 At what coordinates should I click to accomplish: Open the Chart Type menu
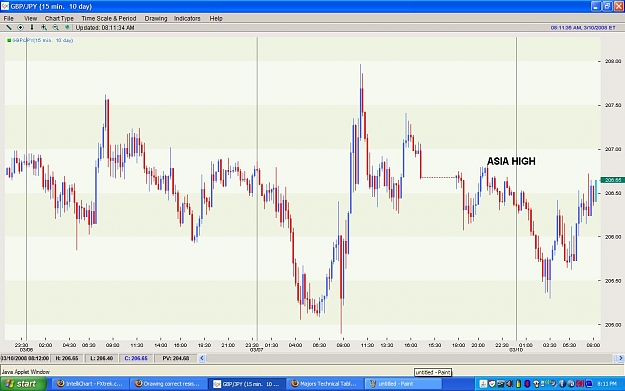[x=59, y=18]
